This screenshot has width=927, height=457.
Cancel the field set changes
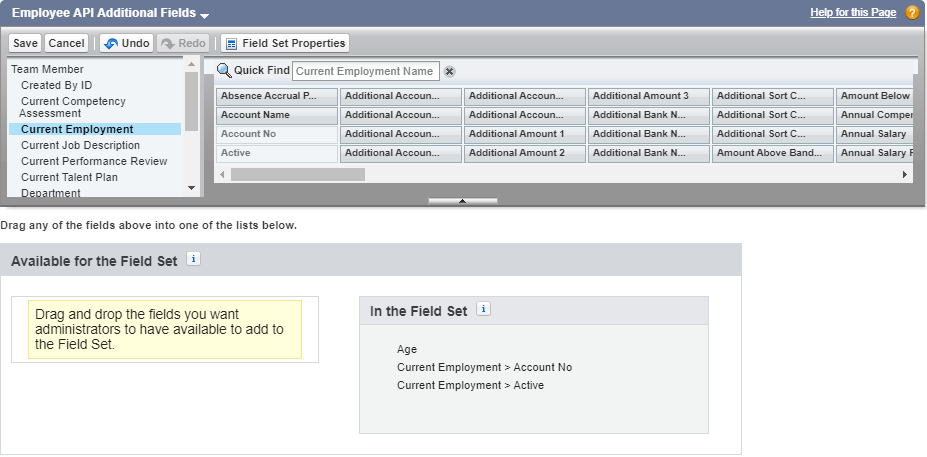[x=66, y=43]
